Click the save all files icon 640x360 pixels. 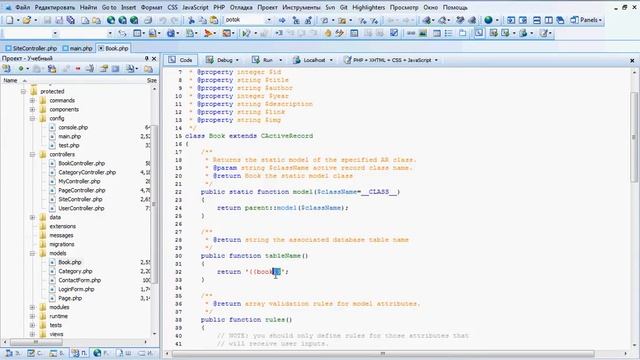pos(71,20)
